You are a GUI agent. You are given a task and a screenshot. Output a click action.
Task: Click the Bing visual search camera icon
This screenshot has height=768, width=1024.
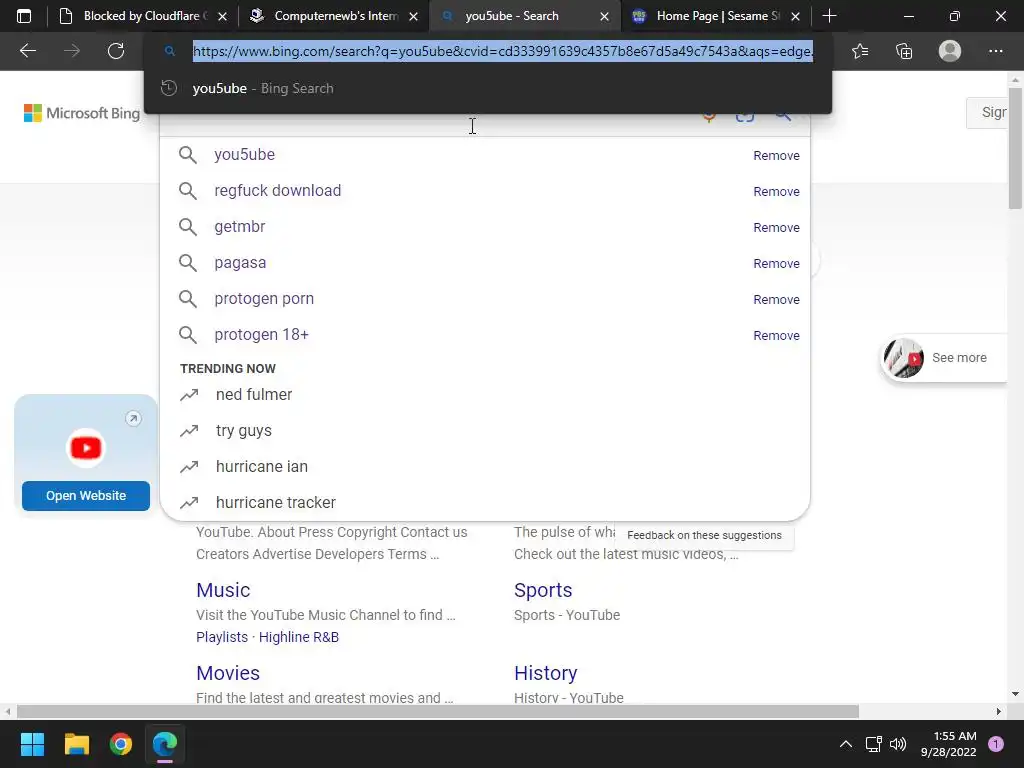pos(745,117)
